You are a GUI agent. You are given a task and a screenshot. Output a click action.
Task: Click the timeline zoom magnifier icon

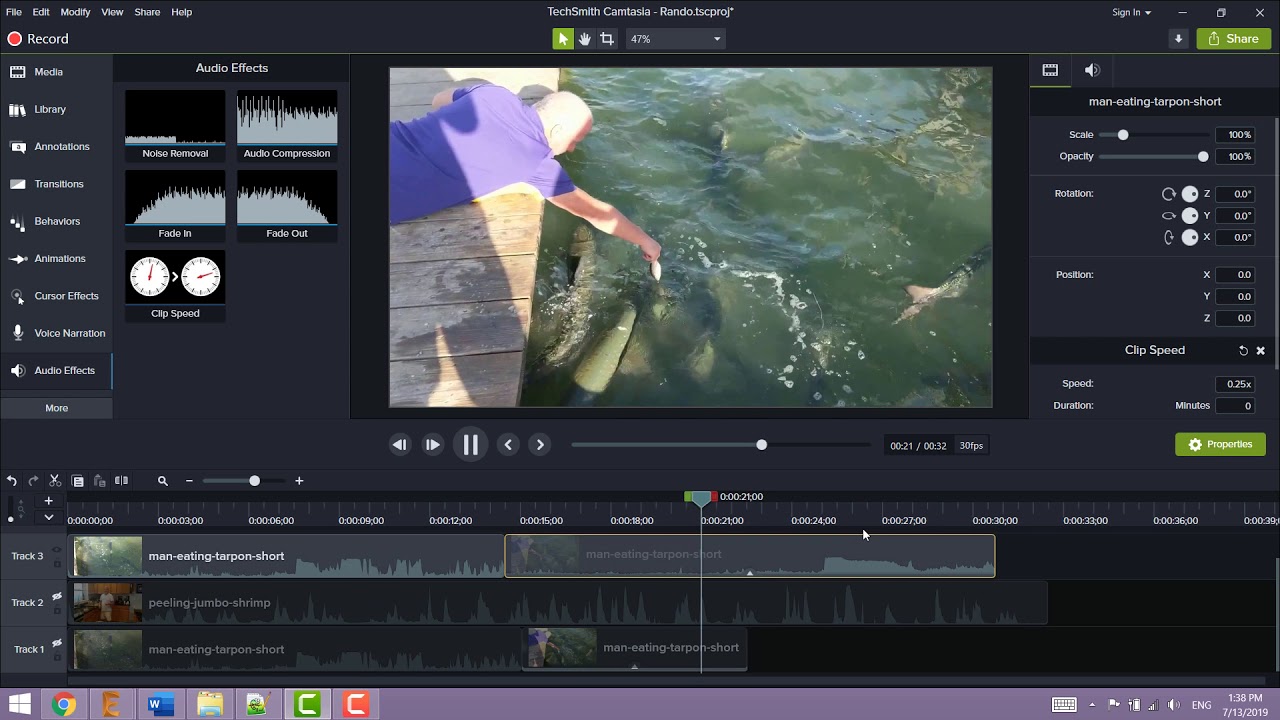point(162,481)
